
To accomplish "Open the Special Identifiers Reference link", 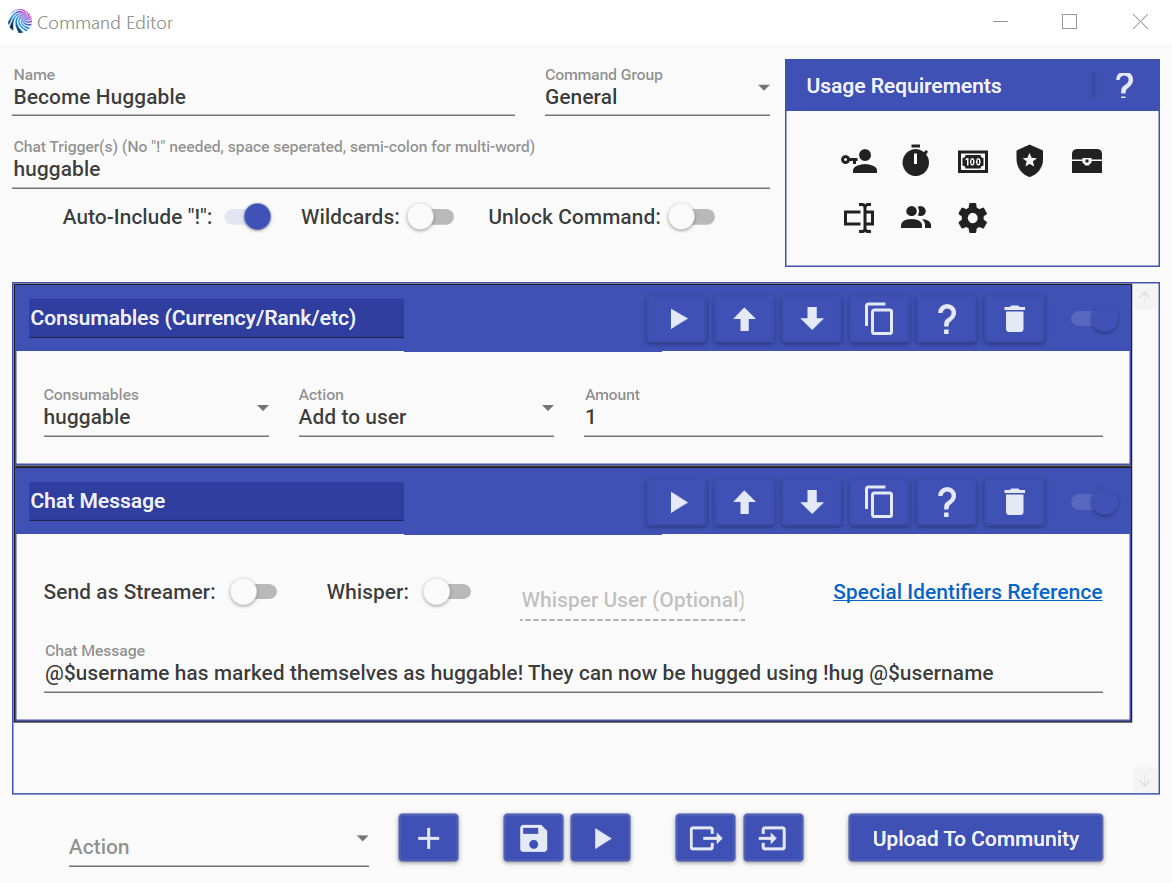I will click(967, 591).
